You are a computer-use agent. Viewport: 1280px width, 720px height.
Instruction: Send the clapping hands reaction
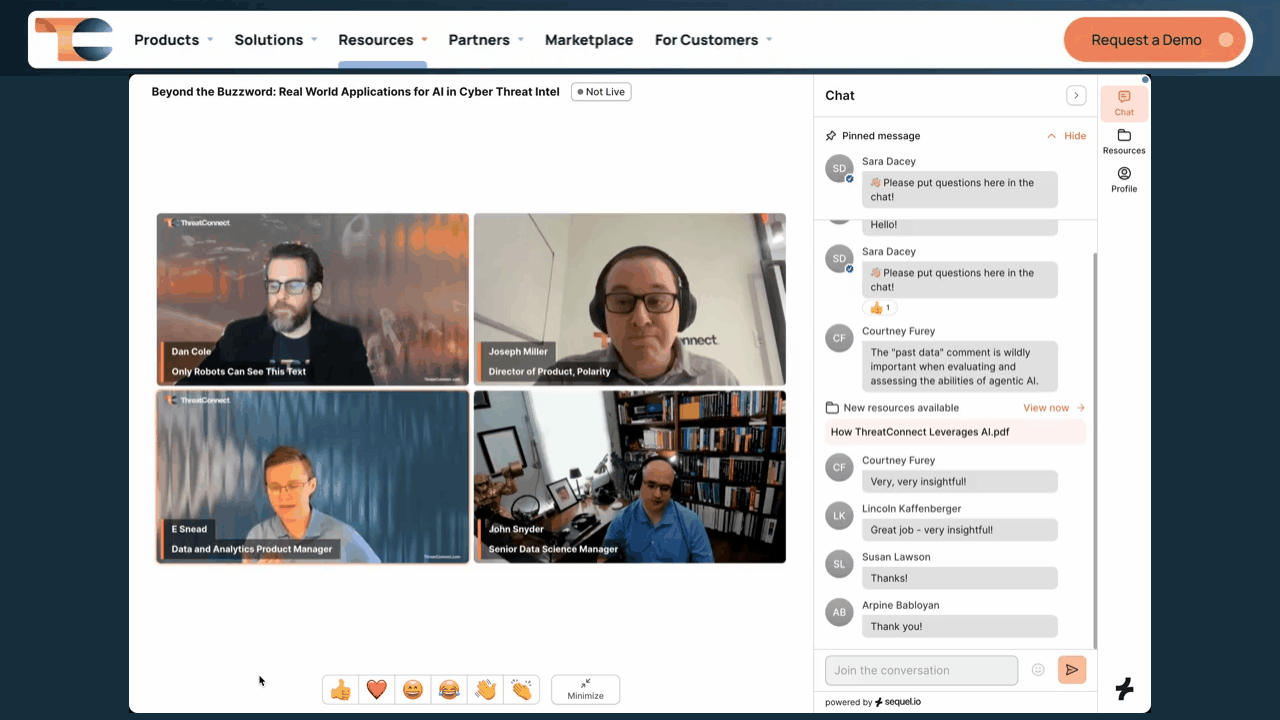point(521,690)
